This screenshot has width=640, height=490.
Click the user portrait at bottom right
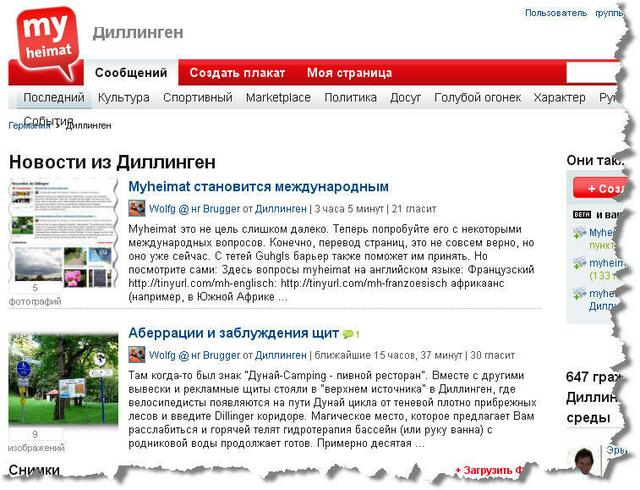584,461
